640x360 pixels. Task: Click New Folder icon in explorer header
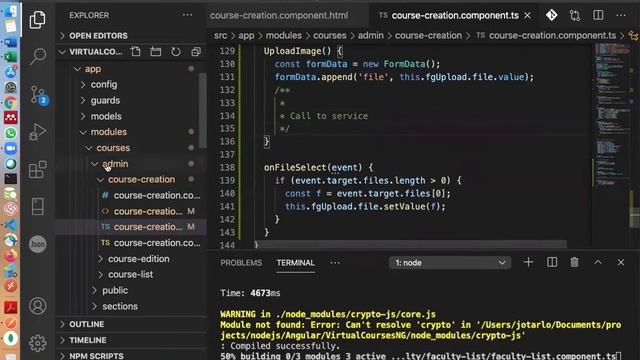[x=156, y=52]
